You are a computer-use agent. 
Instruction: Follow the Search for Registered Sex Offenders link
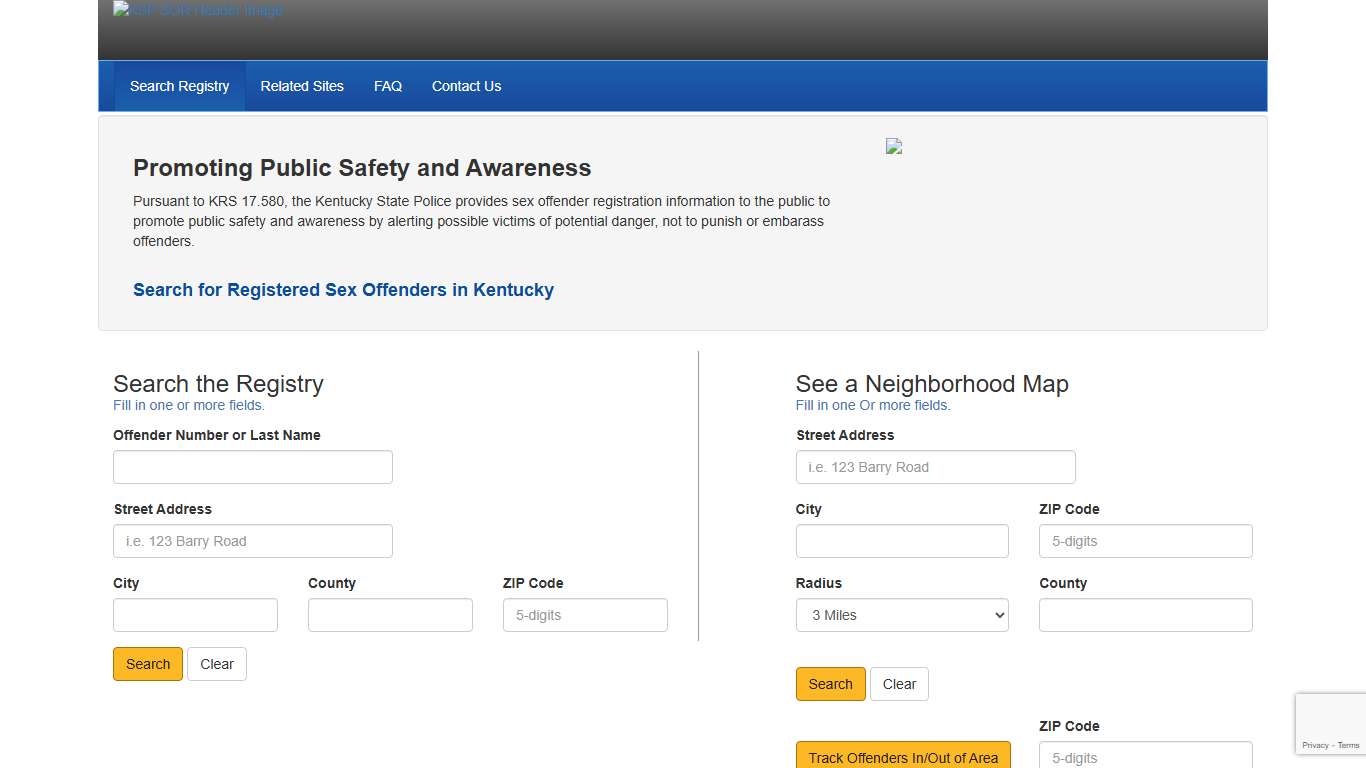click(x=343, y=290)
